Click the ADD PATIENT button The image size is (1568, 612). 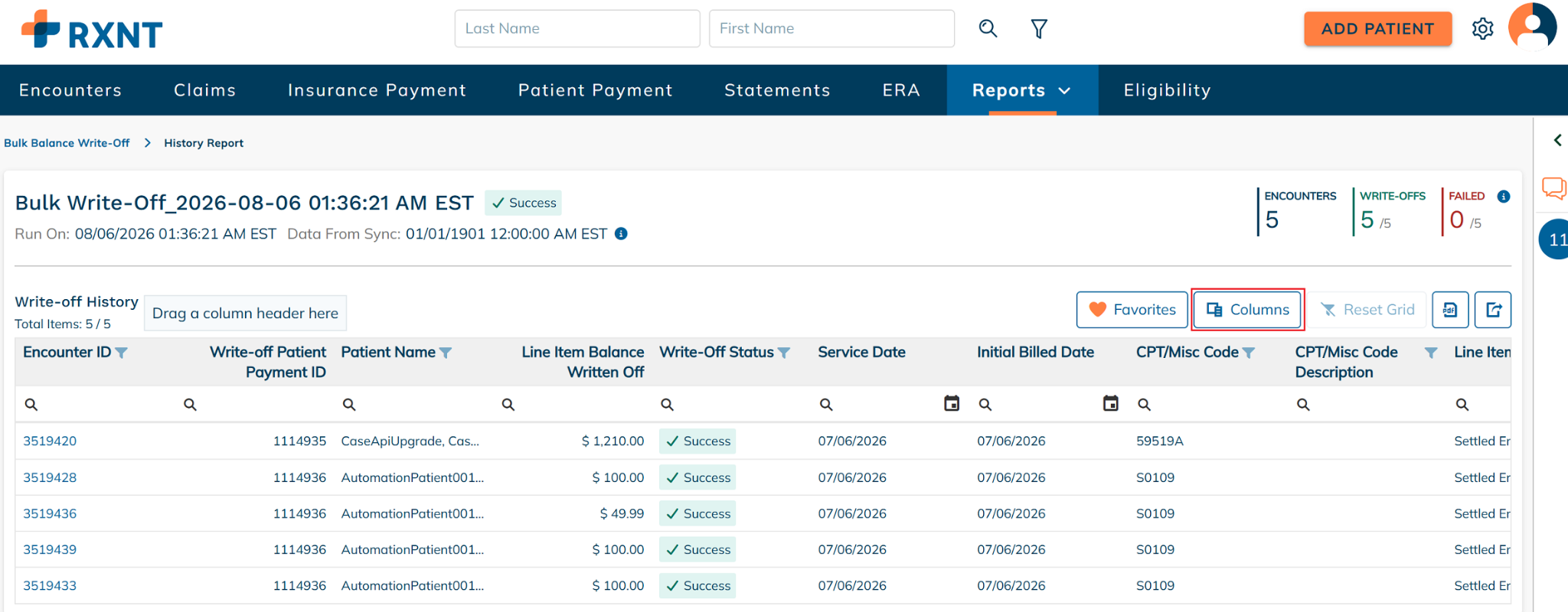(x=1377, y=29)
